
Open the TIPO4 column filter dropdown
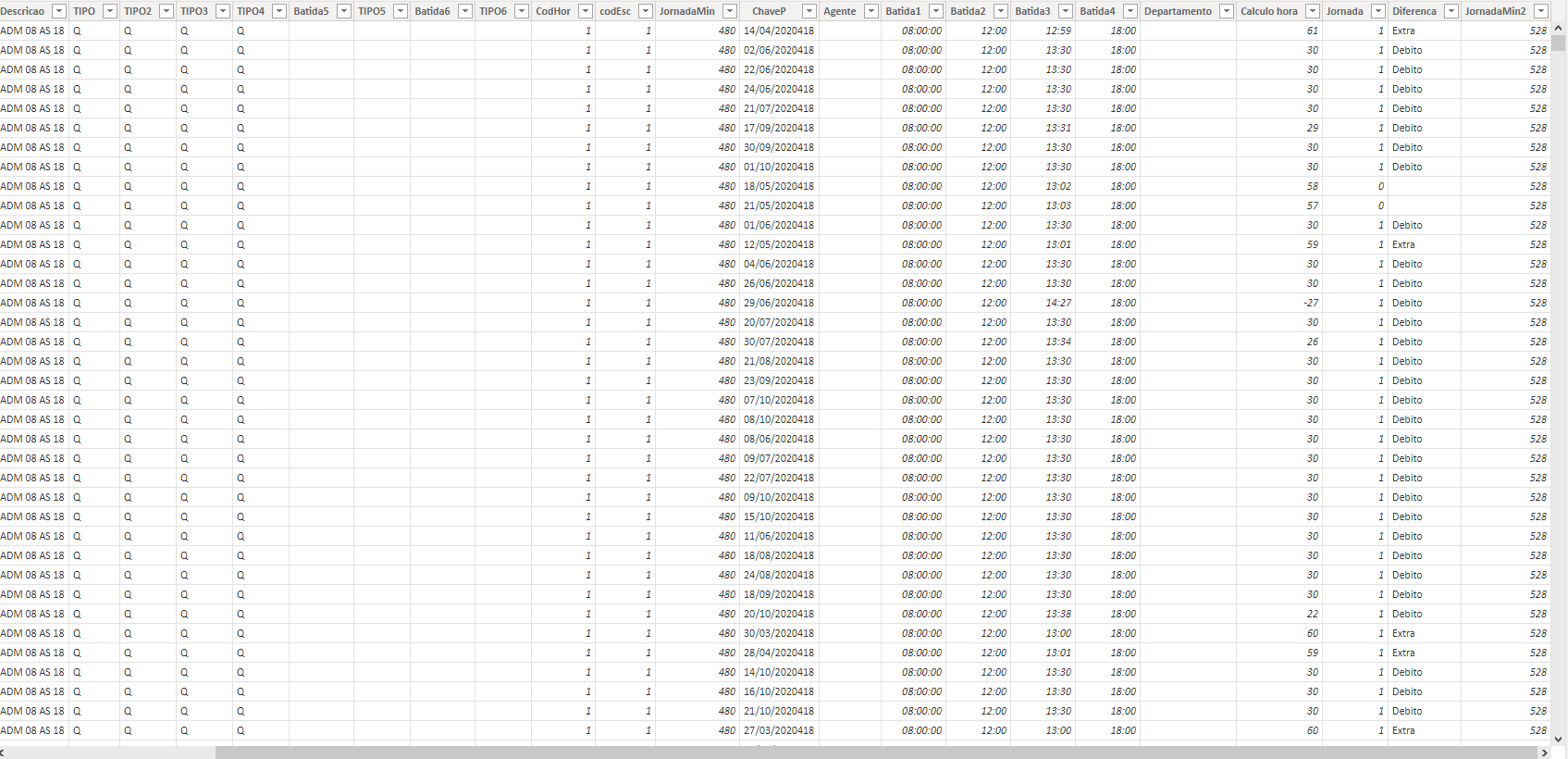(279, 11)
